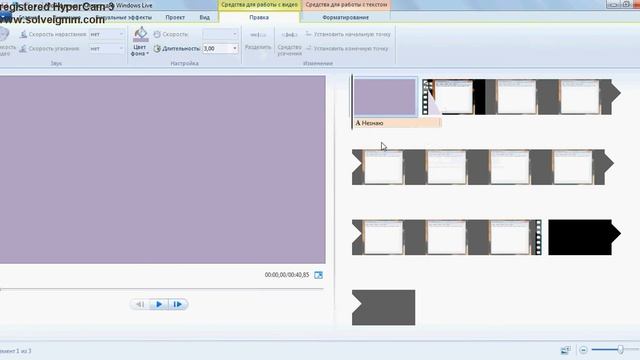
Task: Click Установить конечную точку
Action: [347, 49]
